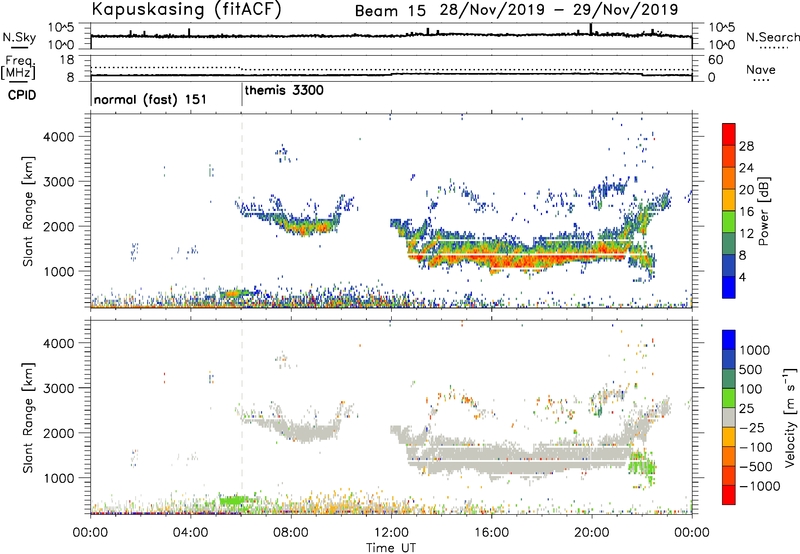The width and height of the screenshot is (800, 554).
Task: Click Slant Range [km] label of velocity panel
Action: click(28, 418)
